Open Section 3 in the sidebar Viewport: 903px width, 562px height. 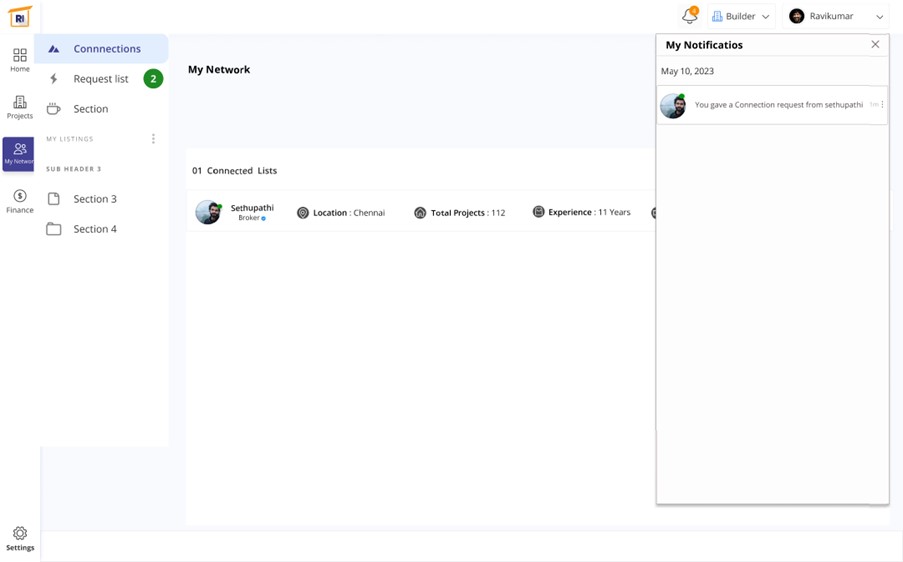point(94,199)
